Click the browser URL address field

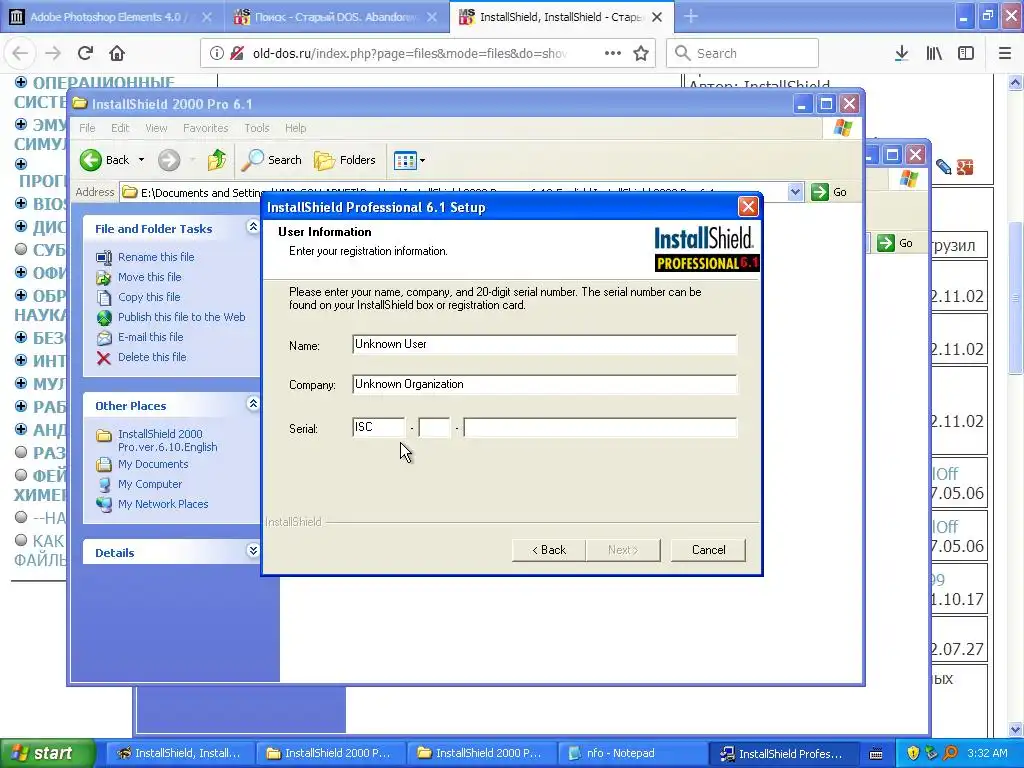(x=409, y=54)
